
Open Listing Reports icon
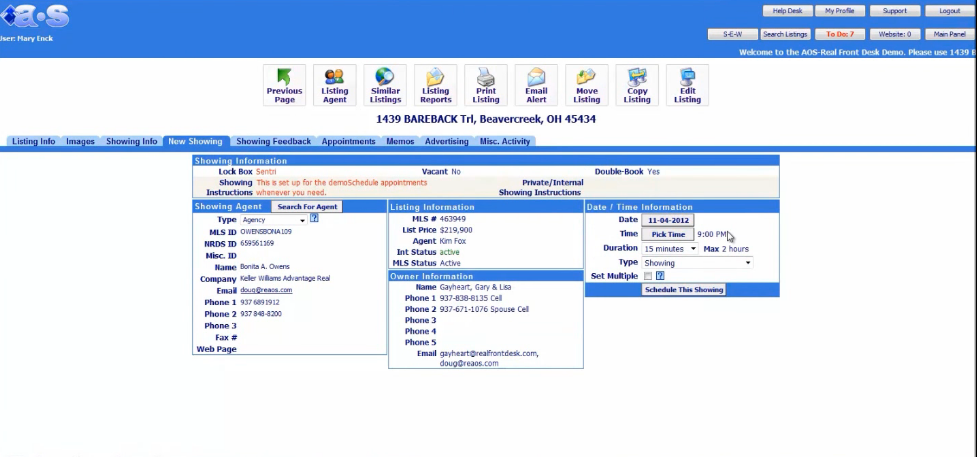[436, 85]
